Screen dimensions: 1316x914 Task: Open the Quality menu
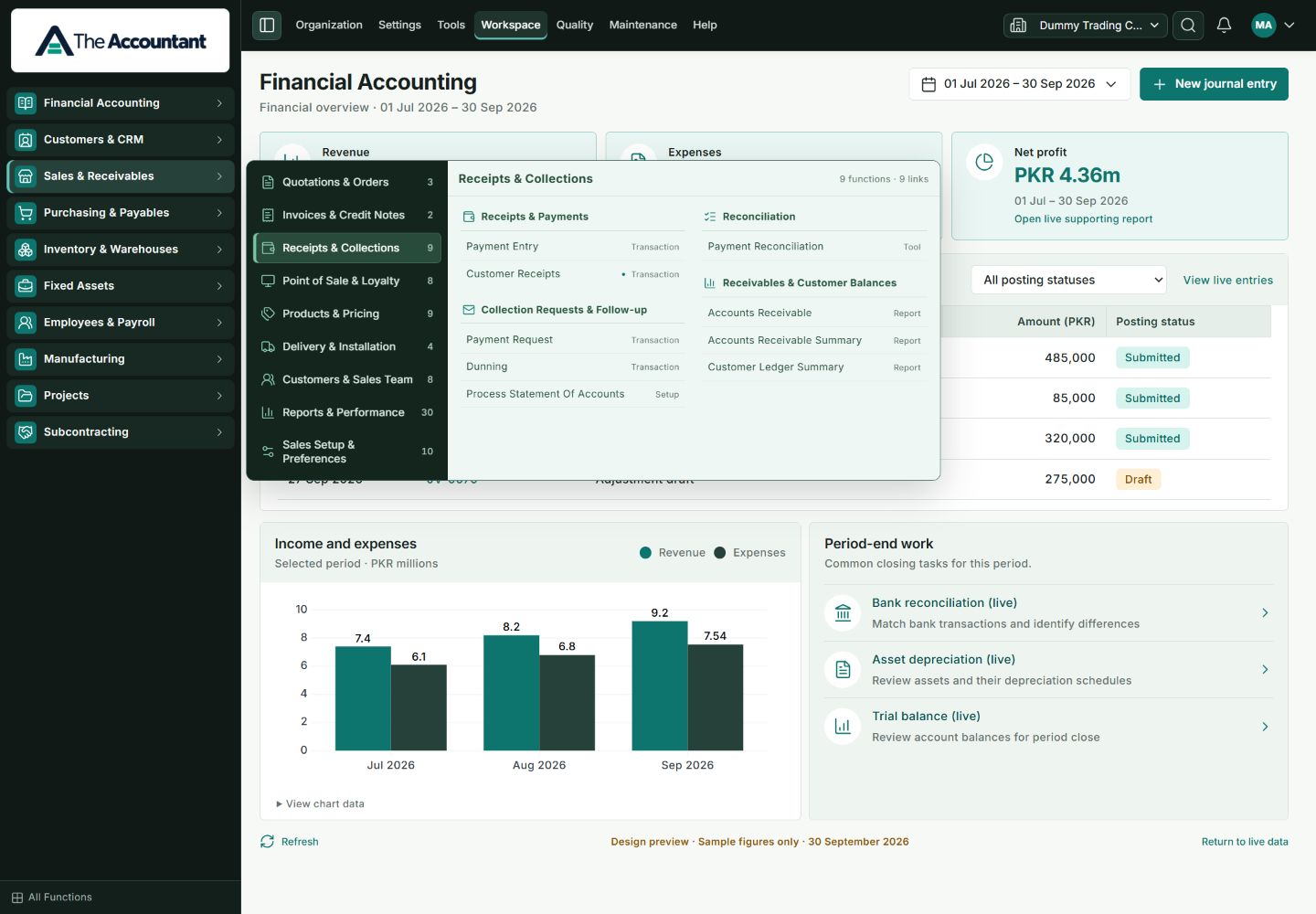point(575,25)
